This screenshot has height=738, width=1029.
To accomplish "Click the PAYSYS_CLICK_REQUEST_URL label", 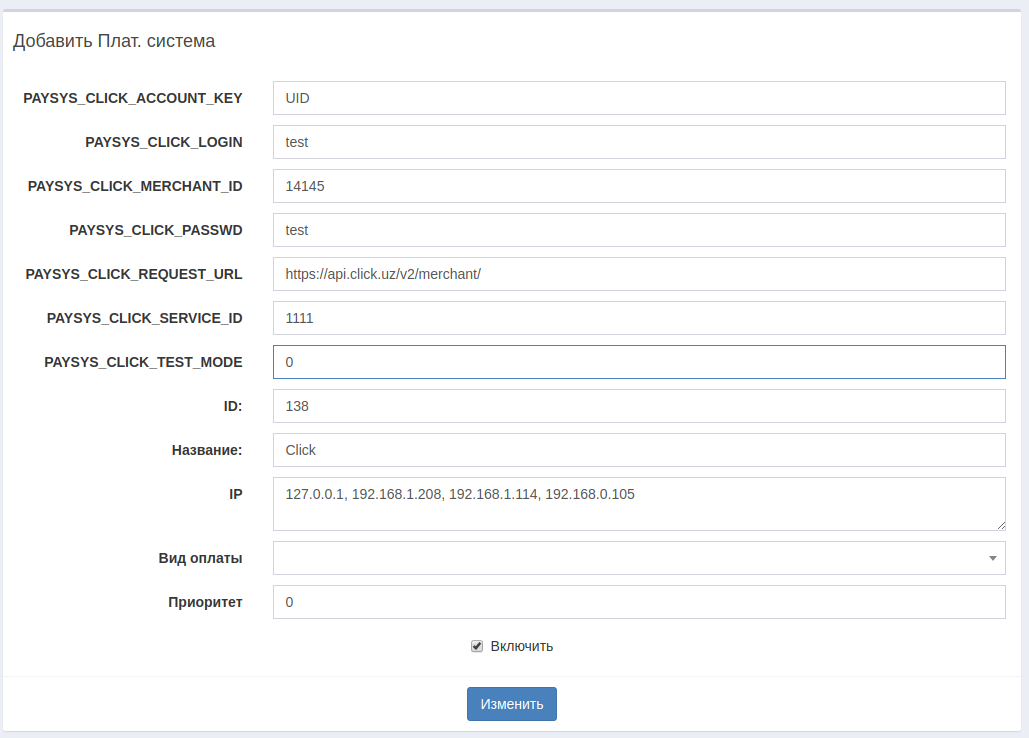I will [134, 274].
